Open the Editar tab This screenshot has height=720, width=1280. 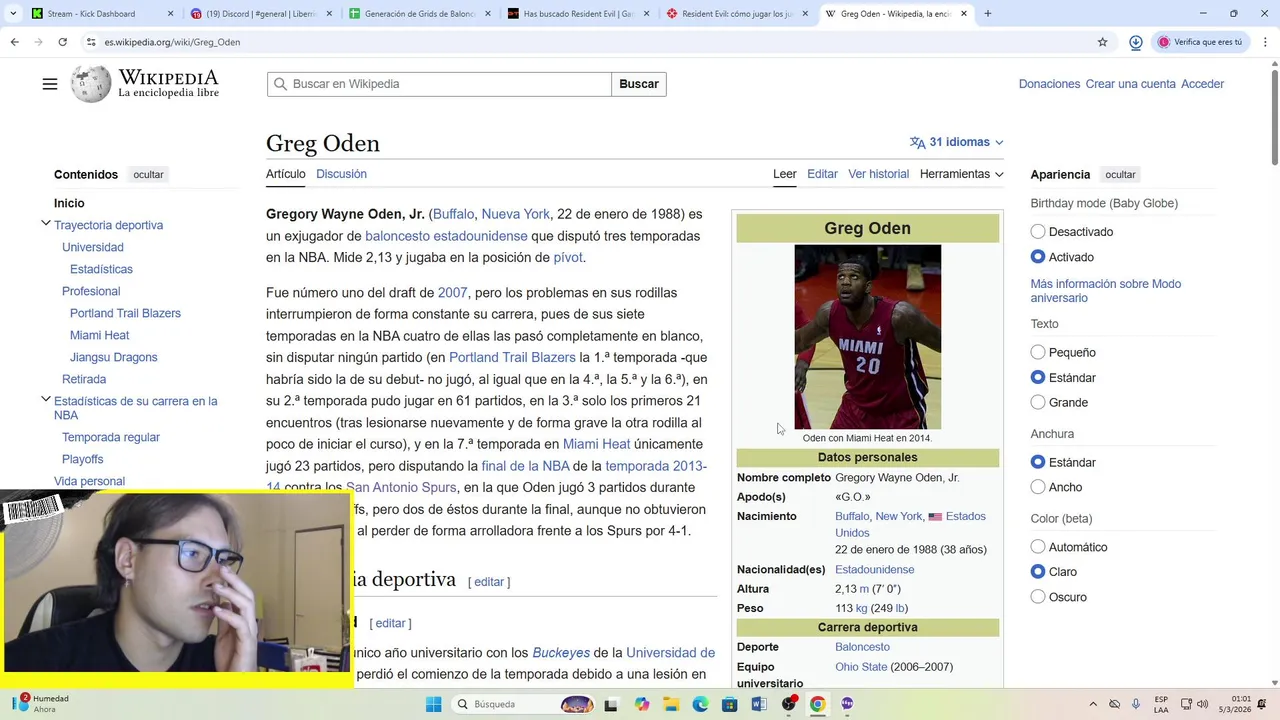(822, 174)
